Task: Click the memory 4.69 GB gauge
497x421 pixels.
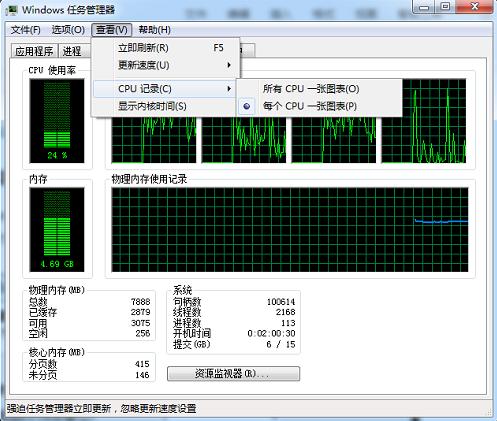Action: click(x=57, y=230)
